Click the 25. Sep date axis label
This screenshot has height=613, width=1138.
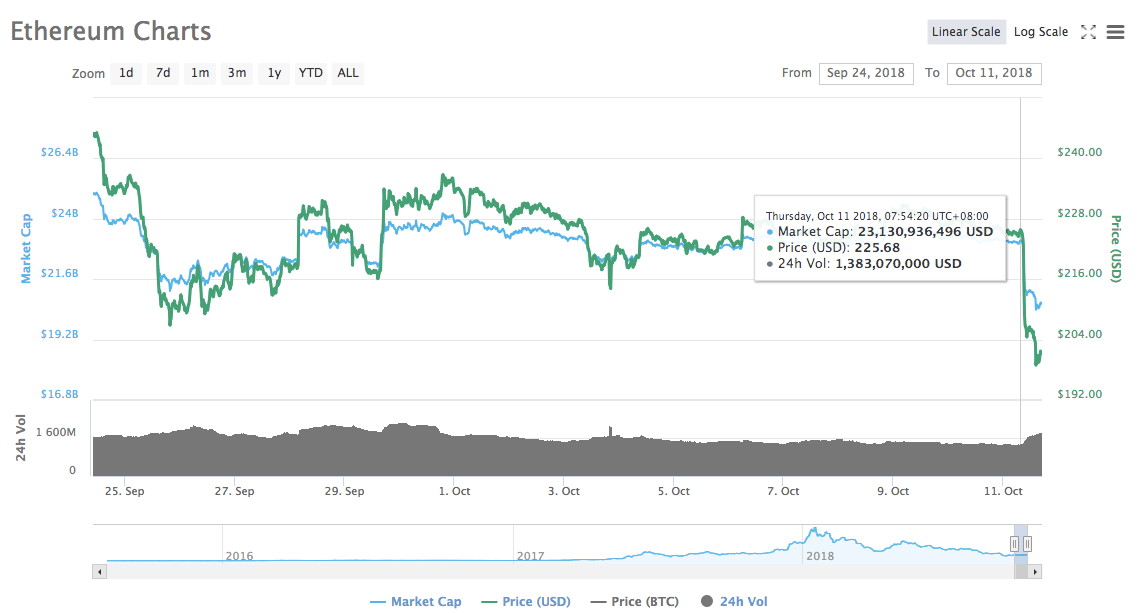click(125, 491)
